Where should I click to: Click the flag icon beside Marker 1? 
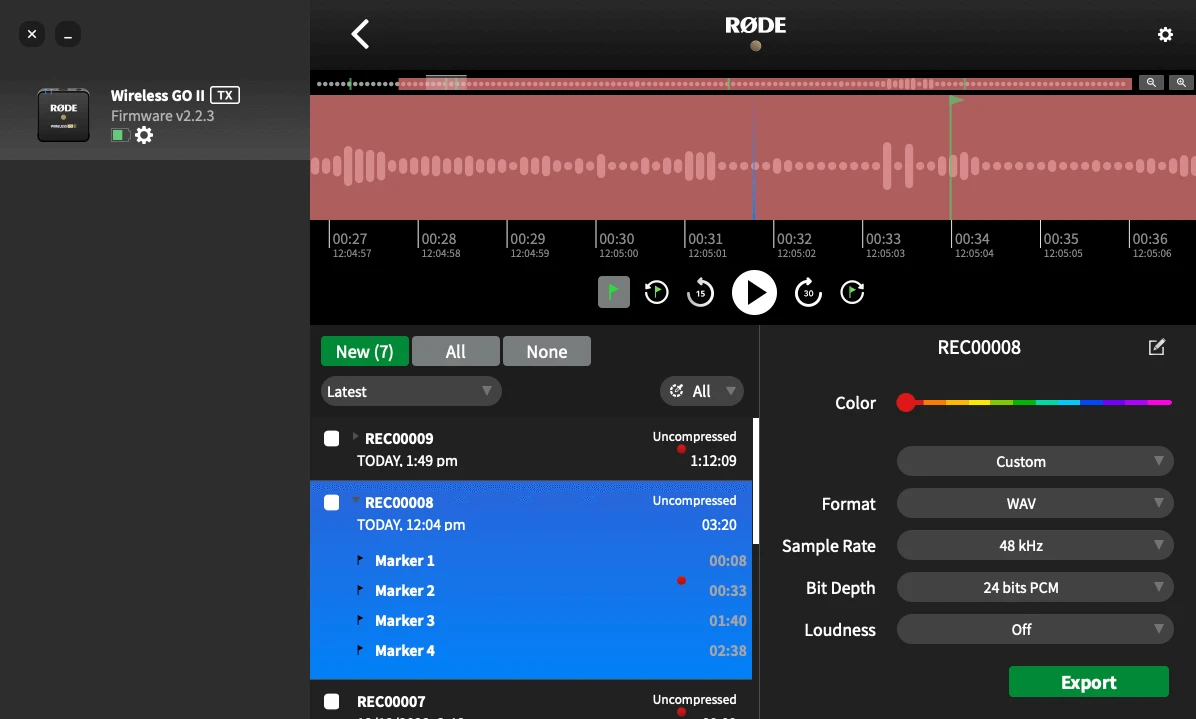coord(360,560)
